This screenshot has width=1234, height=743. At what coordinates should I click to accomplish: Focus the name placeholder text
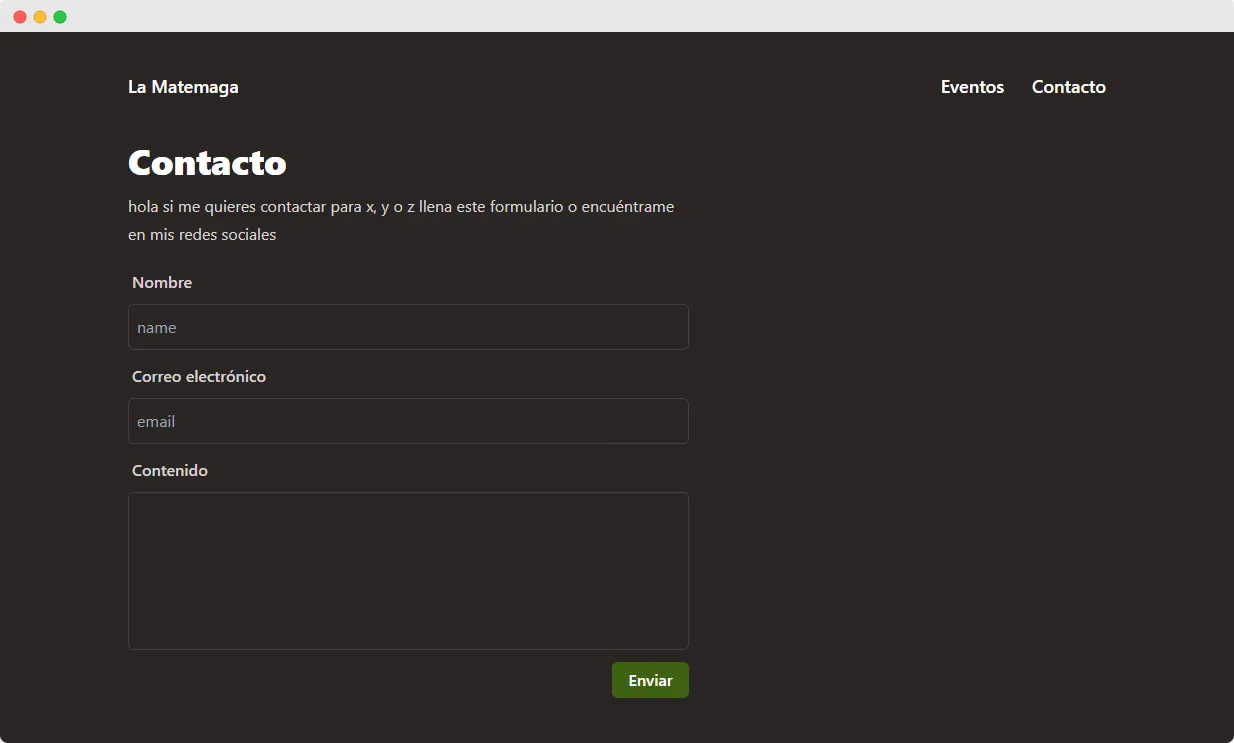(x=156, y=327)
